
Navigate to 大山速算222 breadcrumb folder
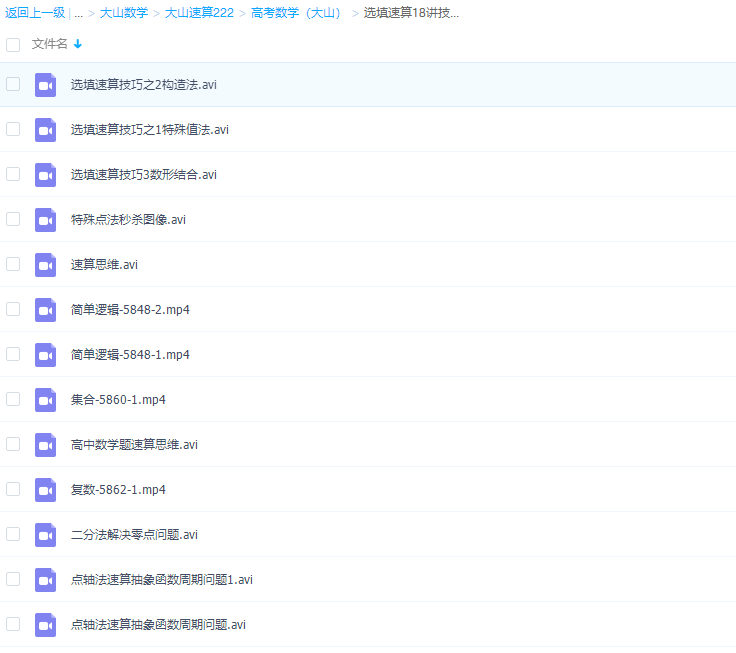tap(199, 13)
